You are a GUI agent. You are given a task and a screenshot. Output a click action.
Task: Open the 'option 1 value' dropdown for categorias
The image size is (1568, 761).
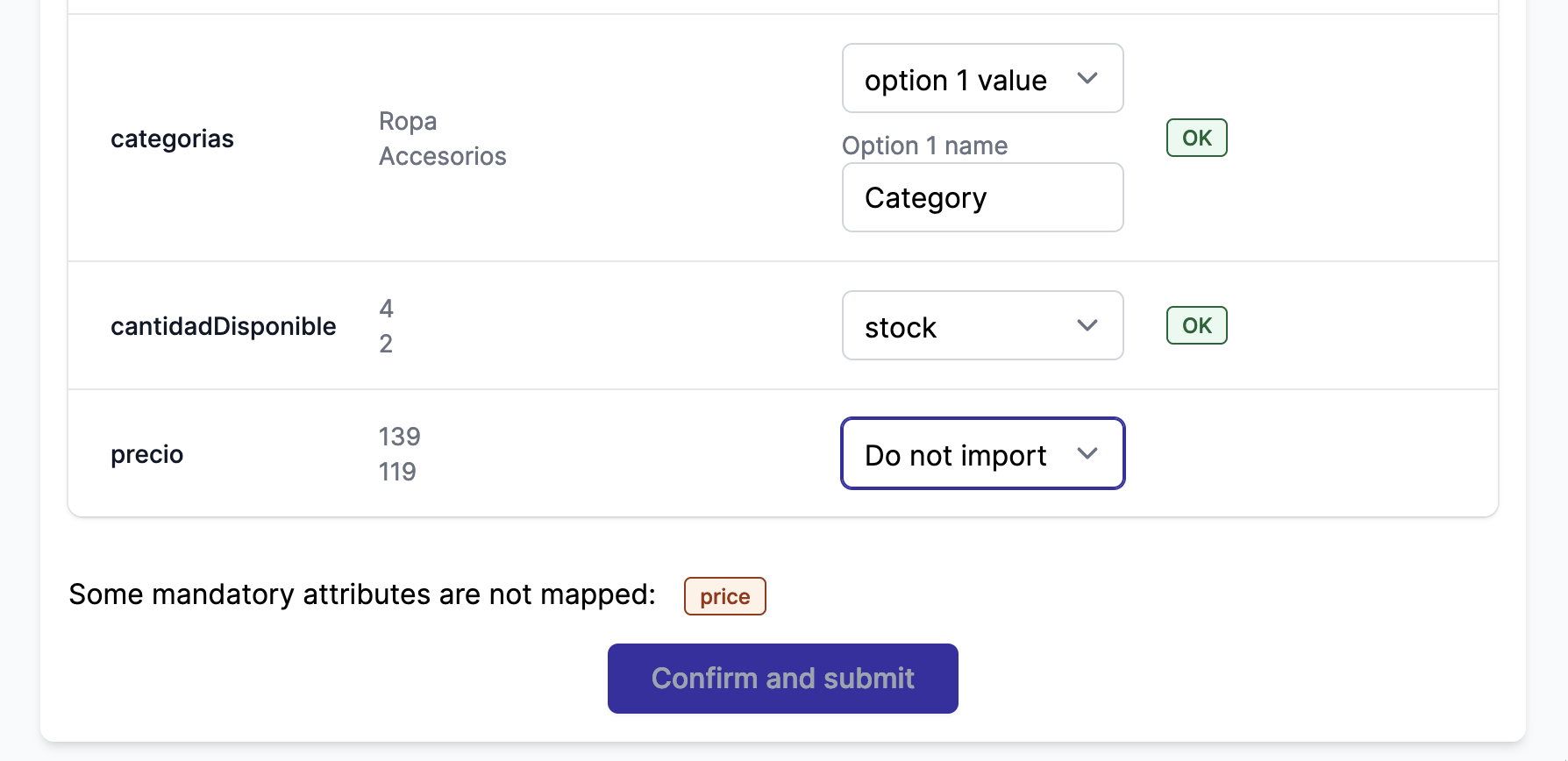pos(982,78)
